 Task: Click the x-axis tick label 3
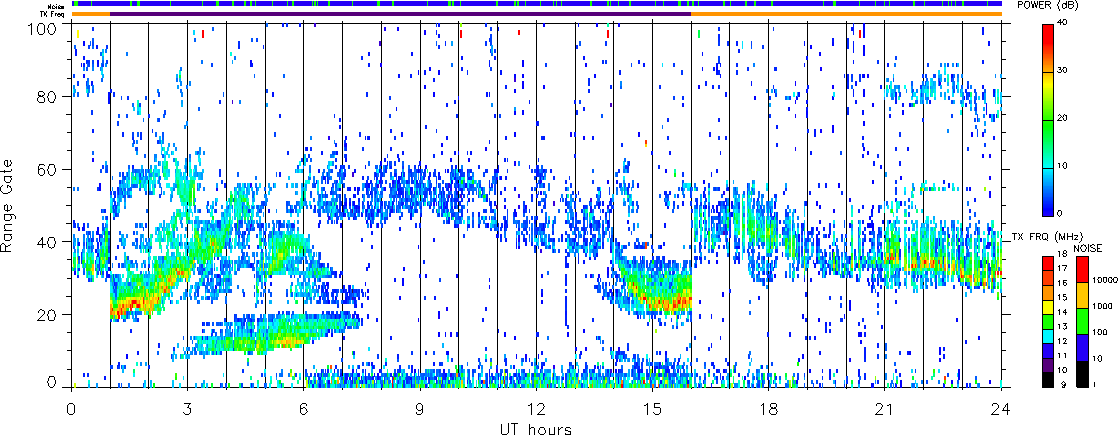[x=188, y=410]
